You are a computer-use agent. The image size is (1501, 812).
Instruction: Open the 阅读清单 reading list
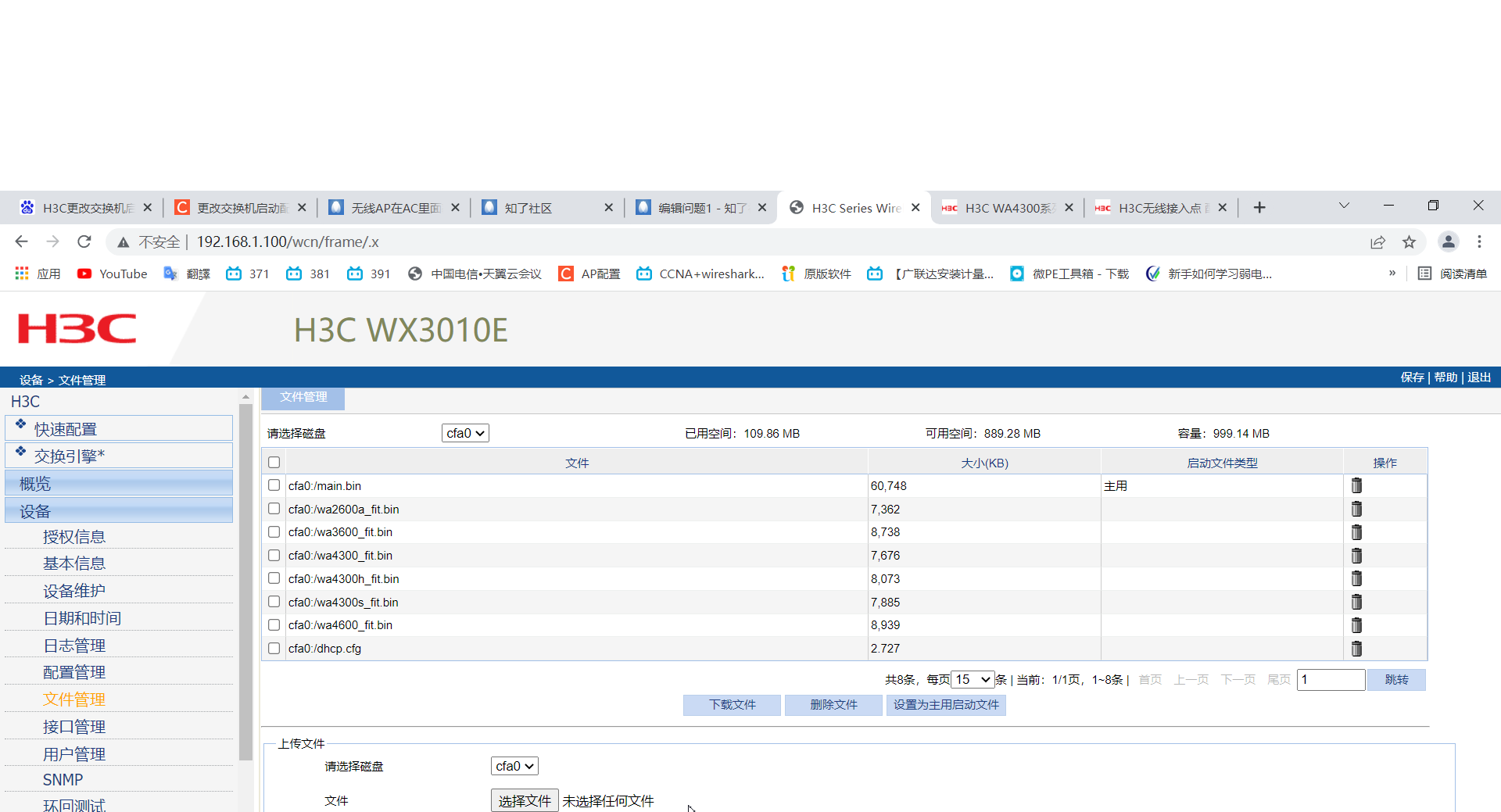(1453, 274)
